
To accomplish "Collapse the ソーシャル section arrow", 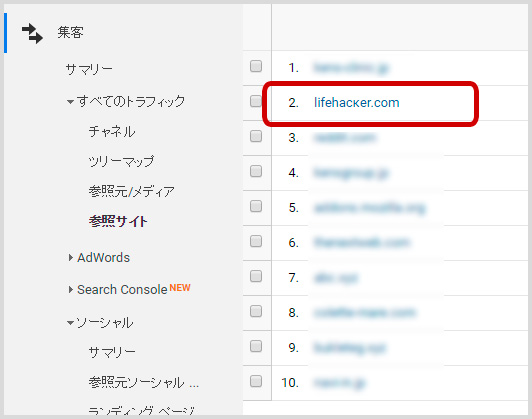I will [70, 323].
